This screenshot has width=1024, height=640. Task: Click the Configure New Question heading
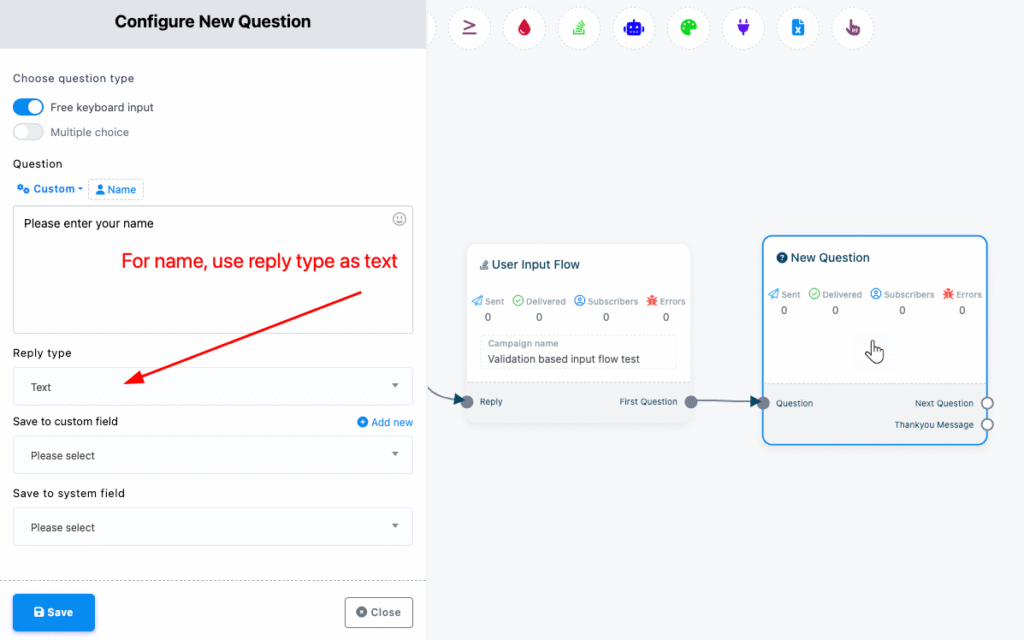213,22
